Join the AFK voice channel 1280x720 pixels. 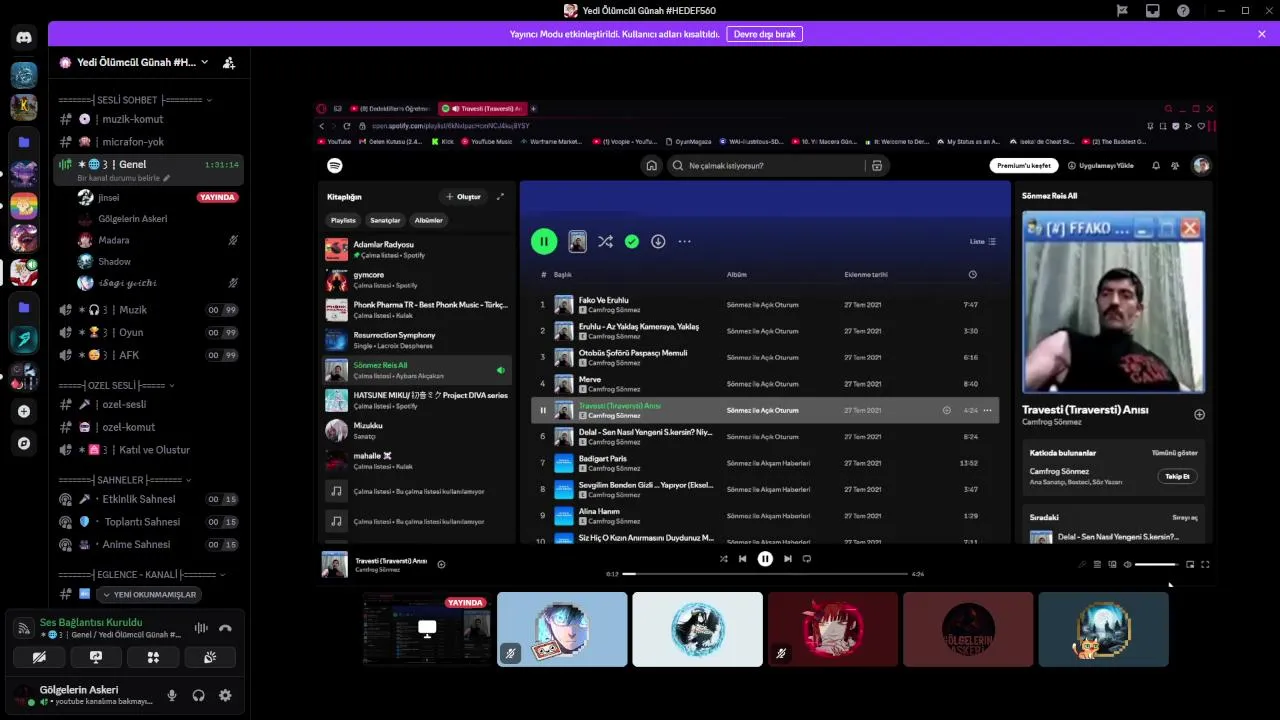click(148, 355)
